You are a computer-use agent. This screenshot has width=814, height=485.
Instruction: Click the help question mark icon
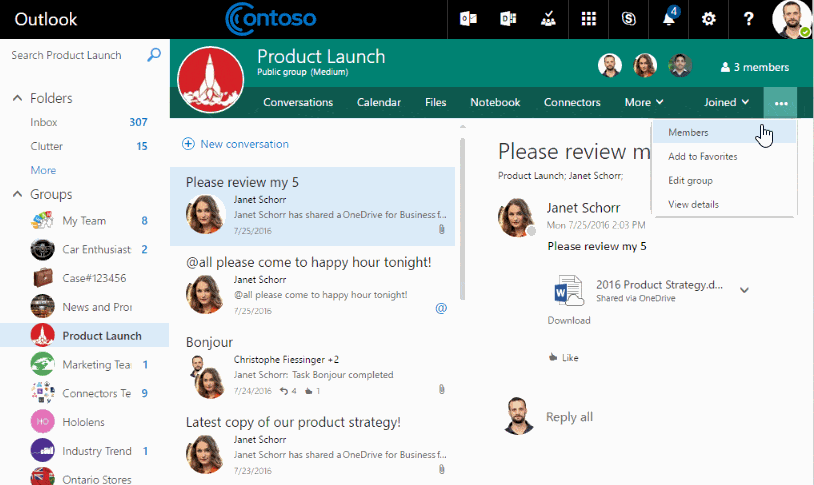748,19
